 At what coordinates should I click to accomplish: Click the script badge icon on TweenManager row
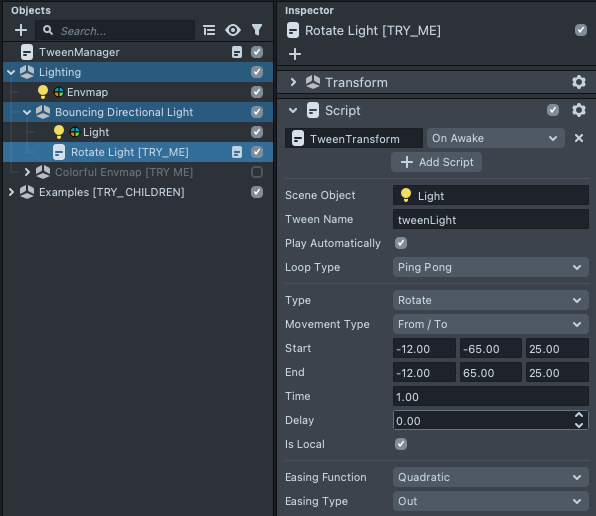pyautogui.click(x=237, y=52)
